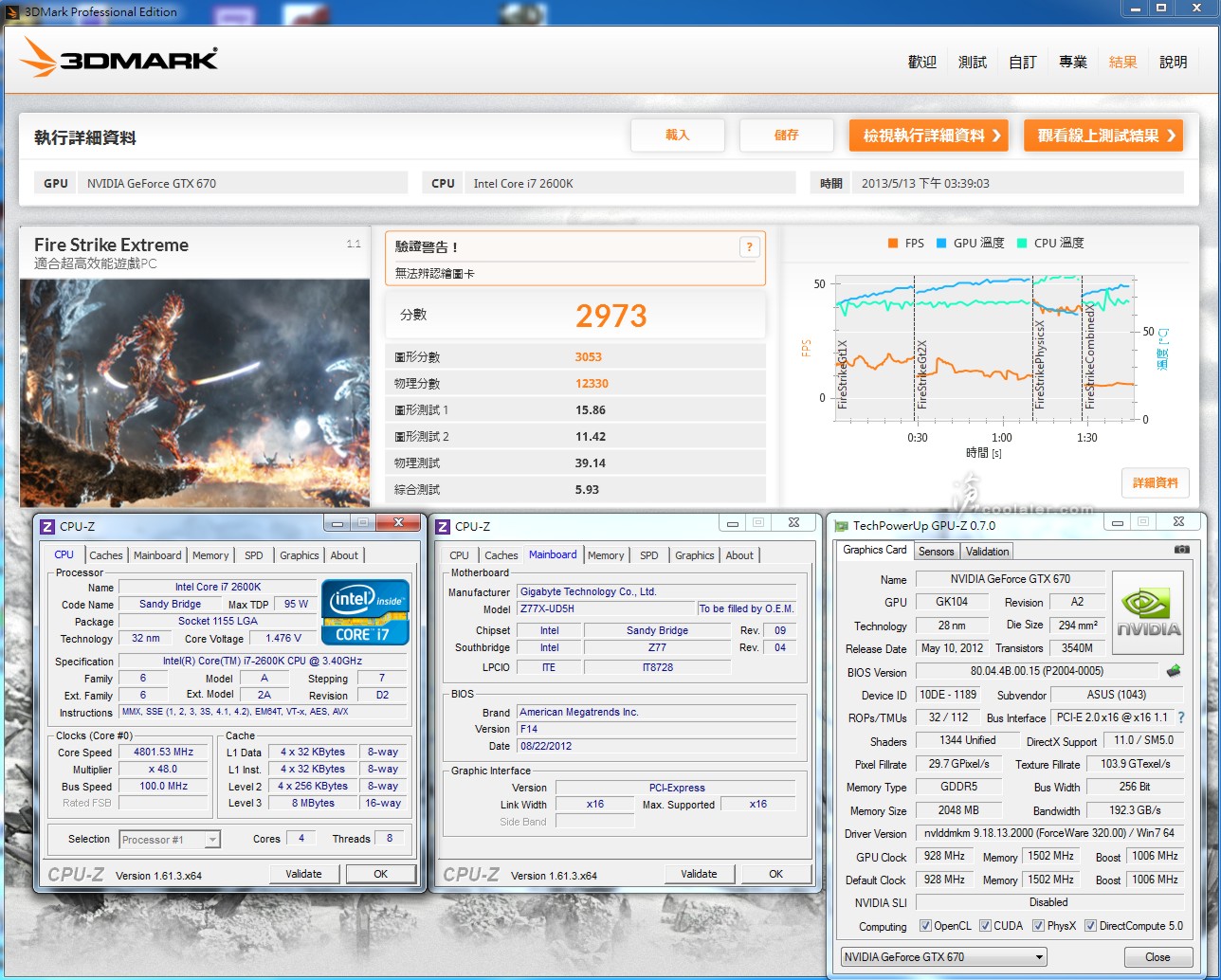Viewport: 1221px width, 980px height.
Task: Click the 3DMark logo
Action: [x=119, y=59]
